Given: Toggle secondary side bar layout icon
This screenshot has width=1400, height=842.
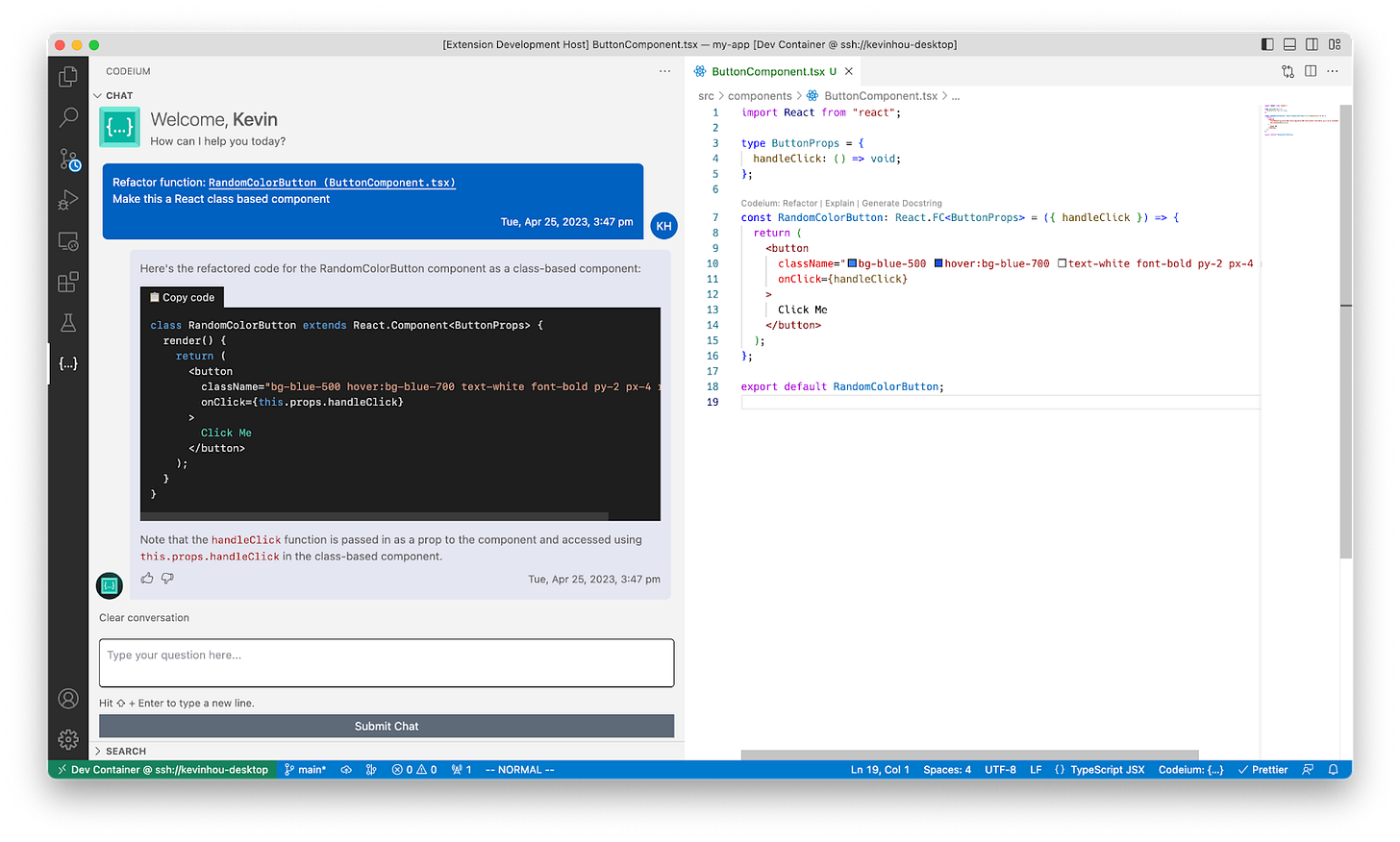Looking at the screenshot, I should [x=1312, y=44].
